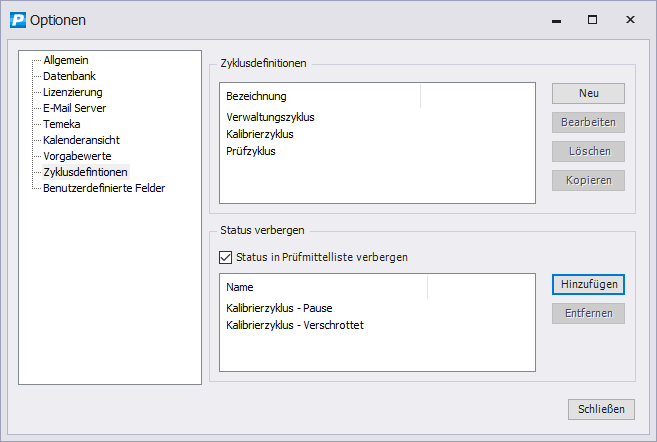This screenshot has height=442, width=657.
Task: Select the Kalibrierzyklus row
Action: click(x=377, y=134)
